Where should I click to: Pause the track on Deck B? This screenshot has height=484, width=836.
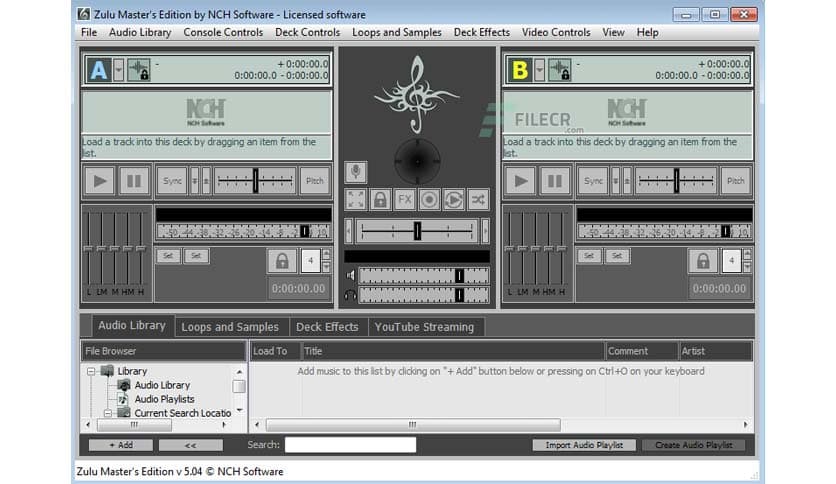[555, 181]
